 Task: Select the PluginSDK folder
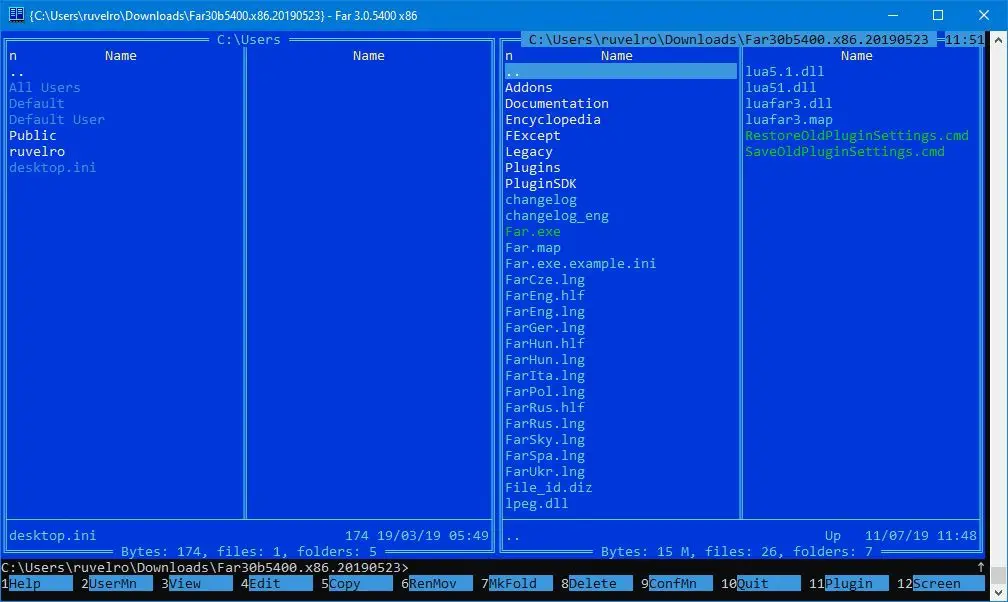[541, 184]
